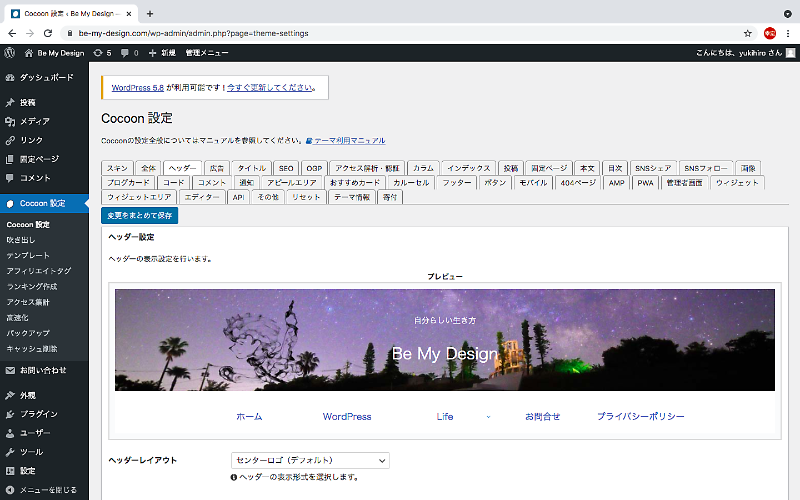Click 変更をまとめて保存 button
Viewport: 800px width, 500px height.
[x=139, y=215]
